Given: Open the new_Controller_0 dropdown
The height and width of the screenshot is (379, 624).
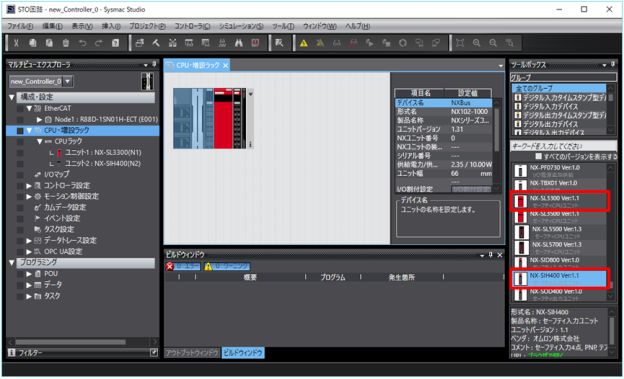Looking at the screenshot, I should click(68, 82).
